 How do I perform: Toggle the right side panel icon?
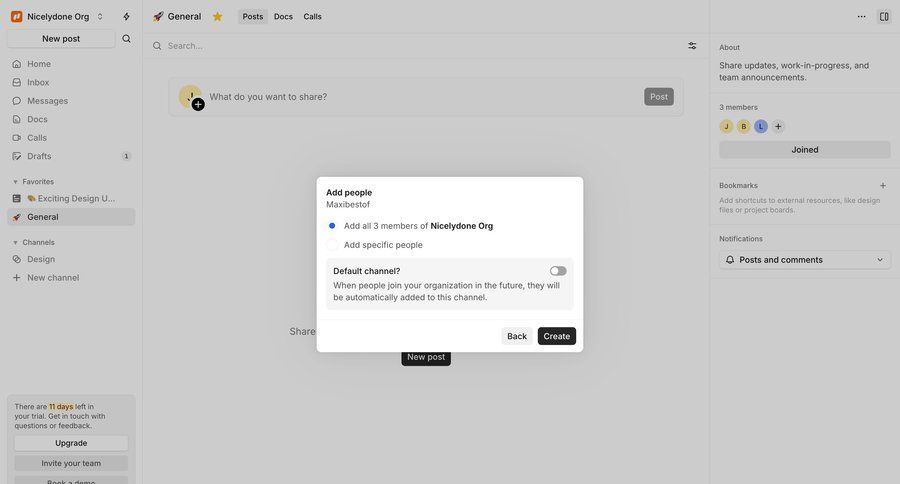(x=884, y=16)
